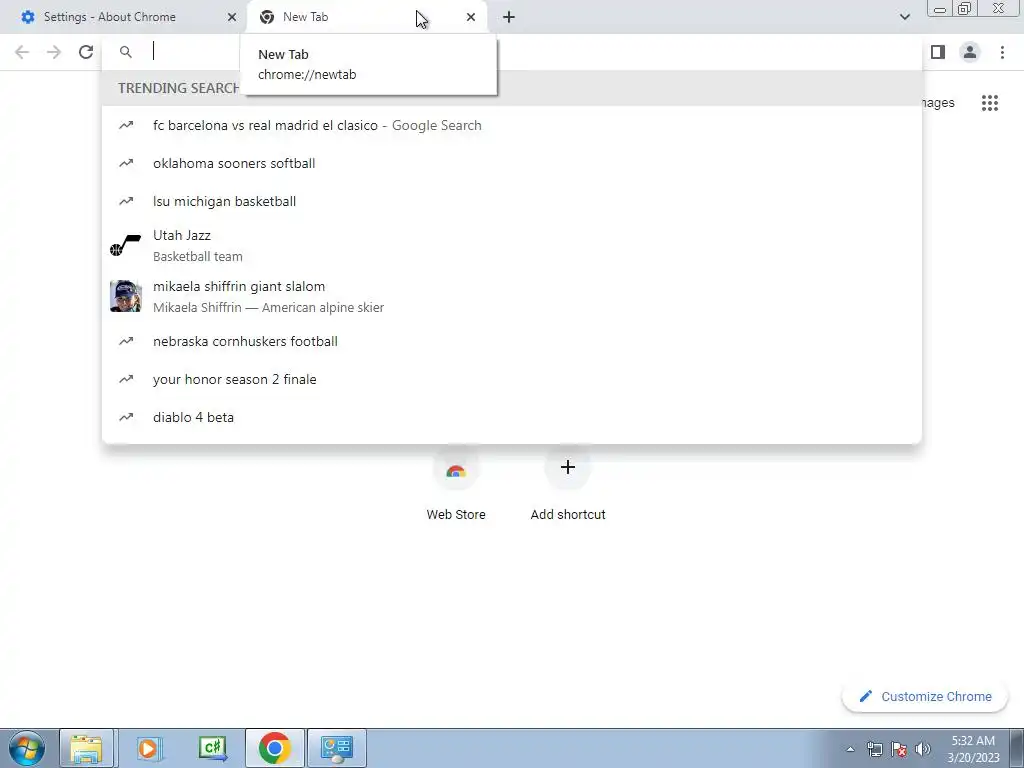Open Windows Explorer from the taskbar

[x=87, y=748]
